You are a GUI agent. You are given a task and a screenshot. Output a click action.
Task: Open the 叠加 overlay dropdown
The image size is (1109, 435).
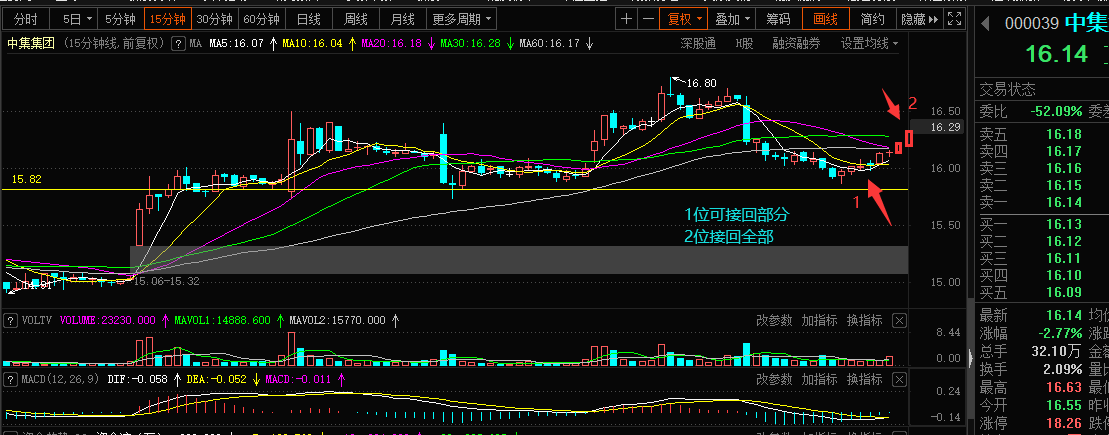(732, 19)
